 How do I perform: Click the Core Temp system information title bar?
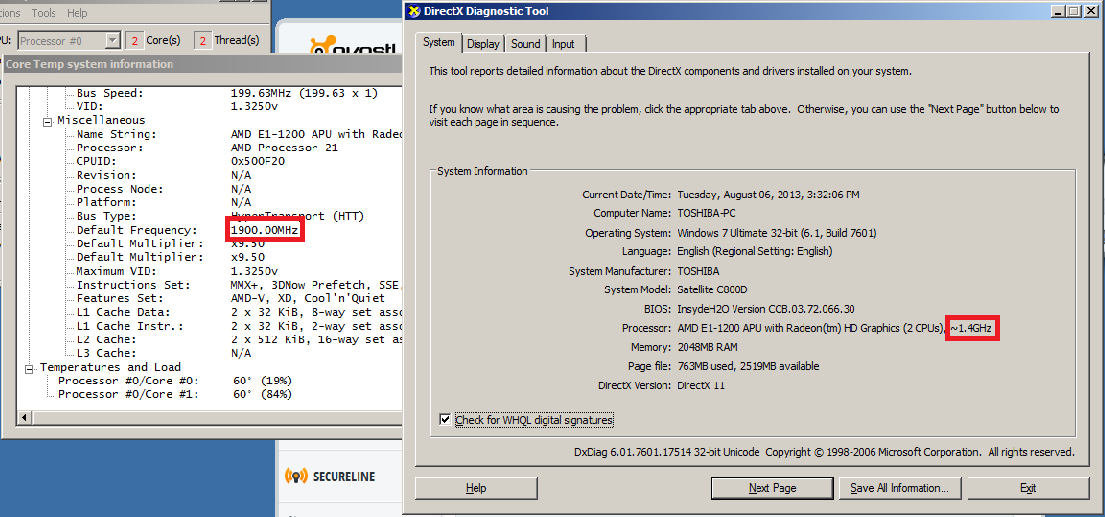[x=202, y=64]
